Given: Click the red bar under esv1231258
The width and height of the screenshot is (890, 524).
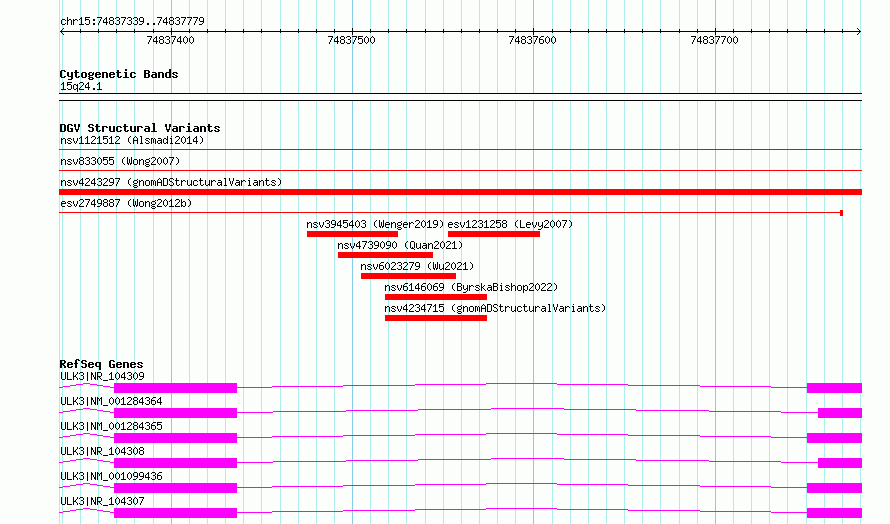Looking at the screenshot, I should coord(494,234).
